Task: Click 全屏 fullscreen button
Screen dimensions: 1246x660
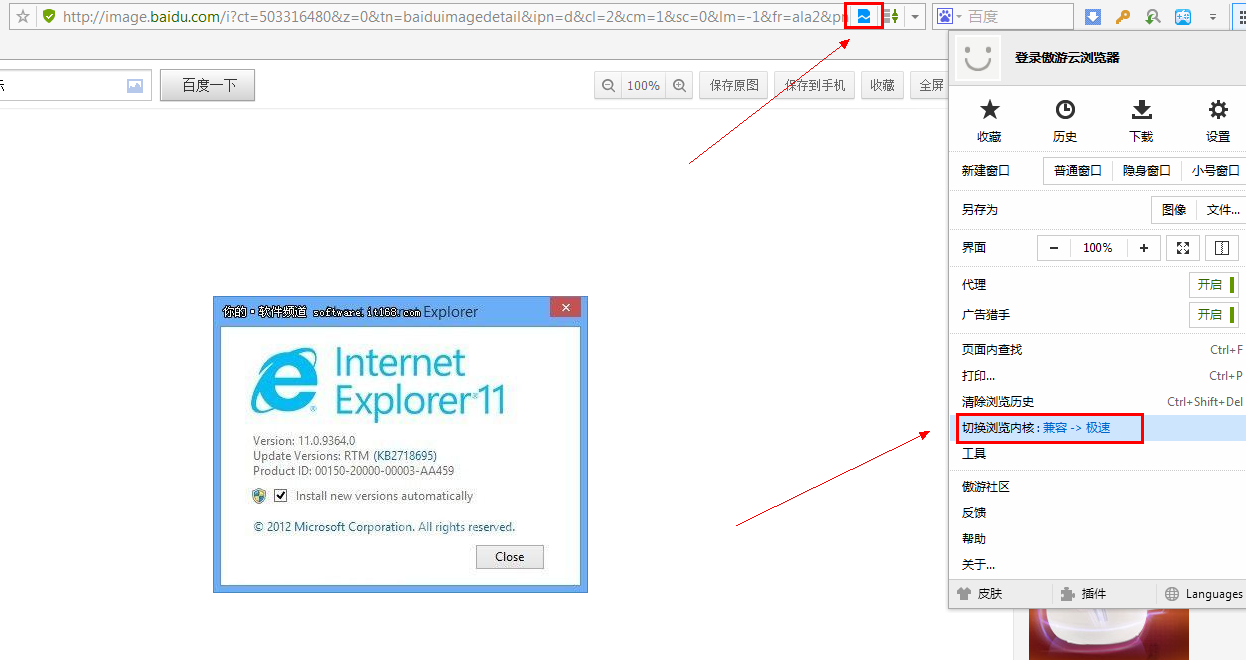Action: tap(930, 86)
